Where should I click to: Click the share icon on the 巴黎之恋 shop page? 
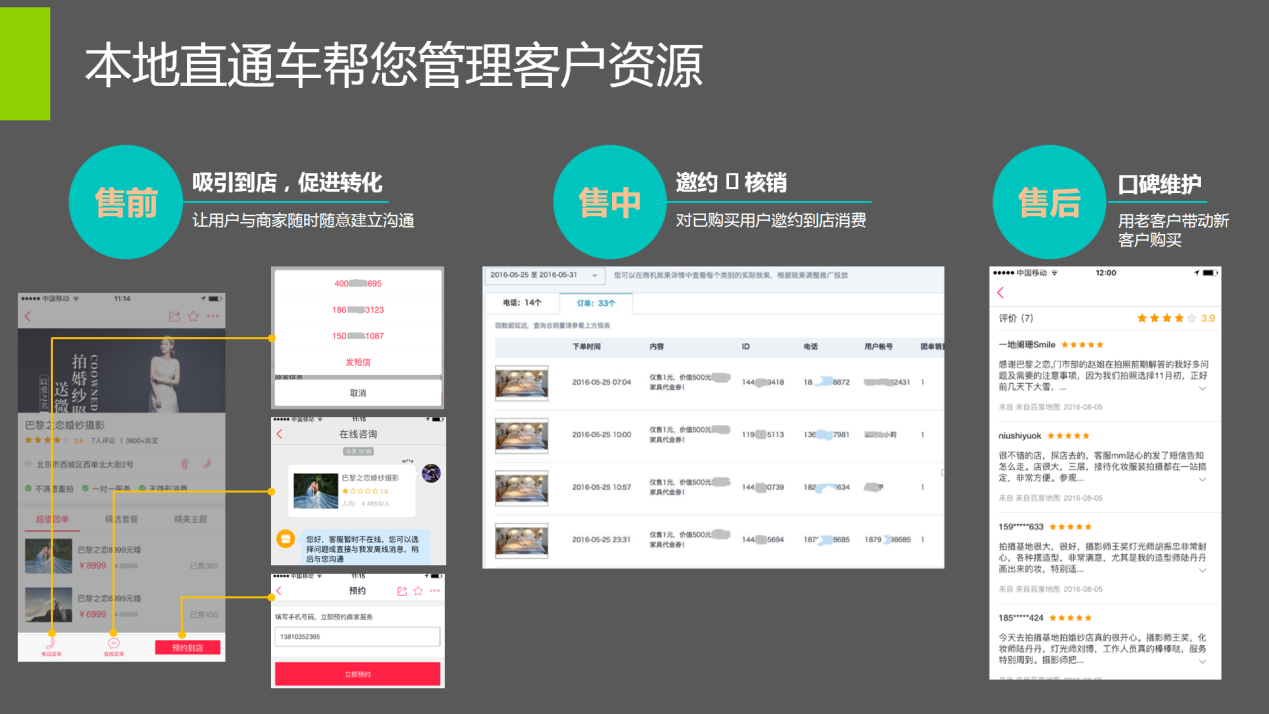(x=174, y=316)
